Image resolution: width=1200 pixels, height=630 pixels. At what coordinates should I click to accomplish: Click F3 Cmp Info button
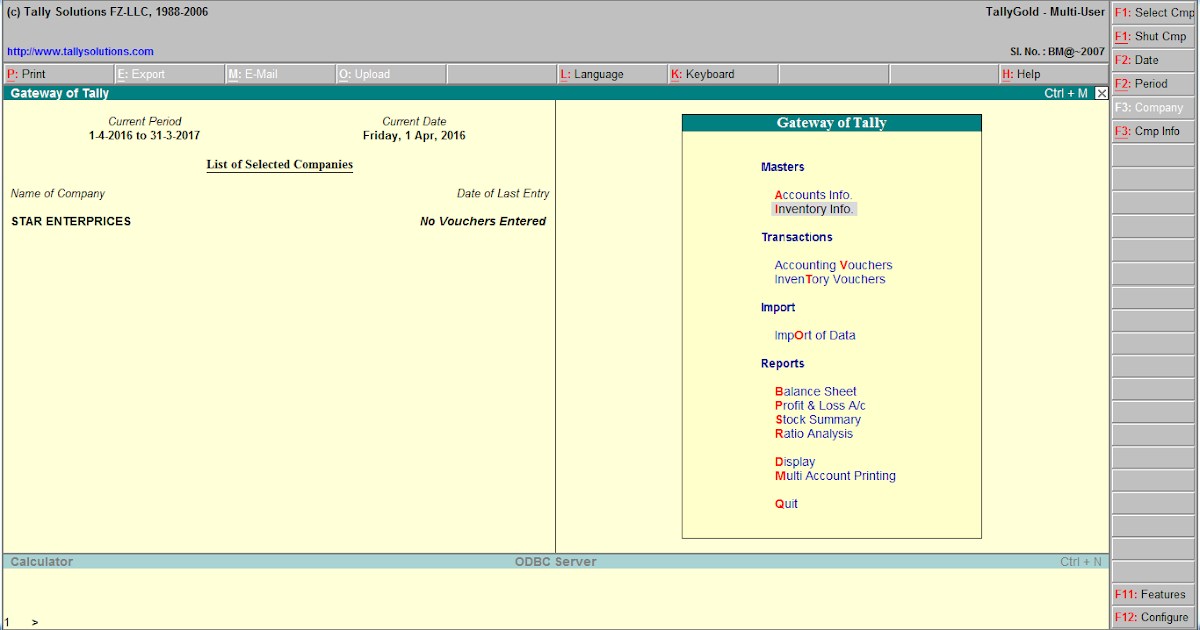point(1154,131)
